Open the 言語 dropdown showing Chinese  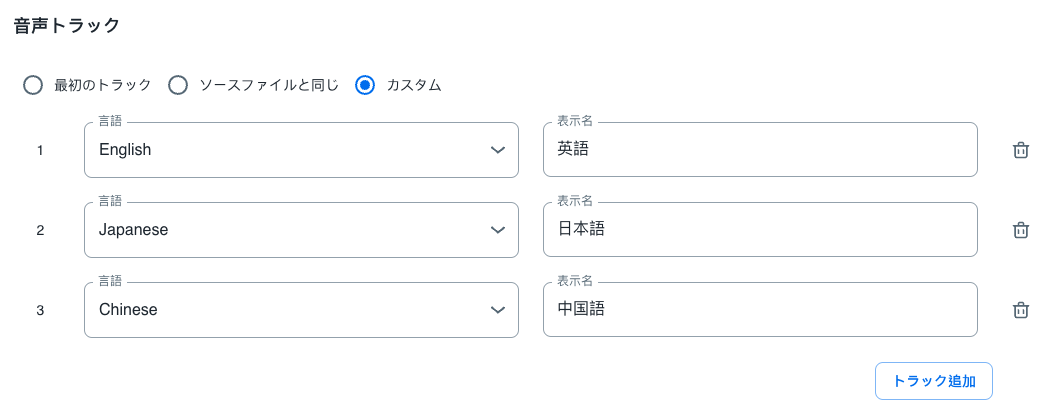point(290,310)
